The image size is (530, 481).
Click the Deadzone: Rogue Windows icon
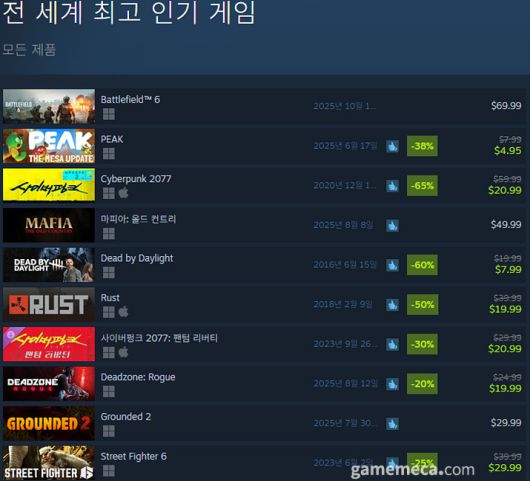109,391
